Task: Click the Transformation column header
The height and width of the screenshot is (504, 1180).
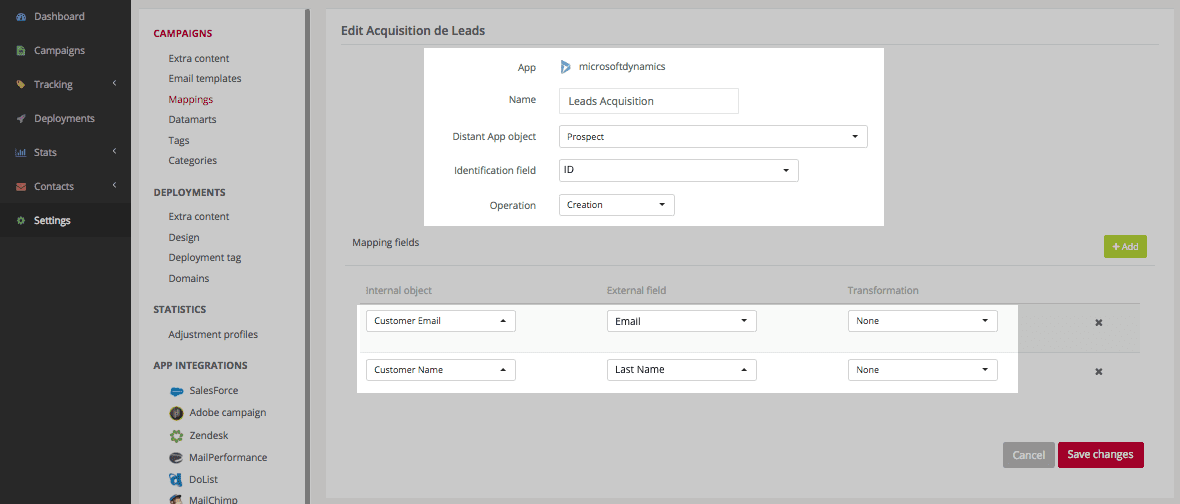Action: point(883,290)
